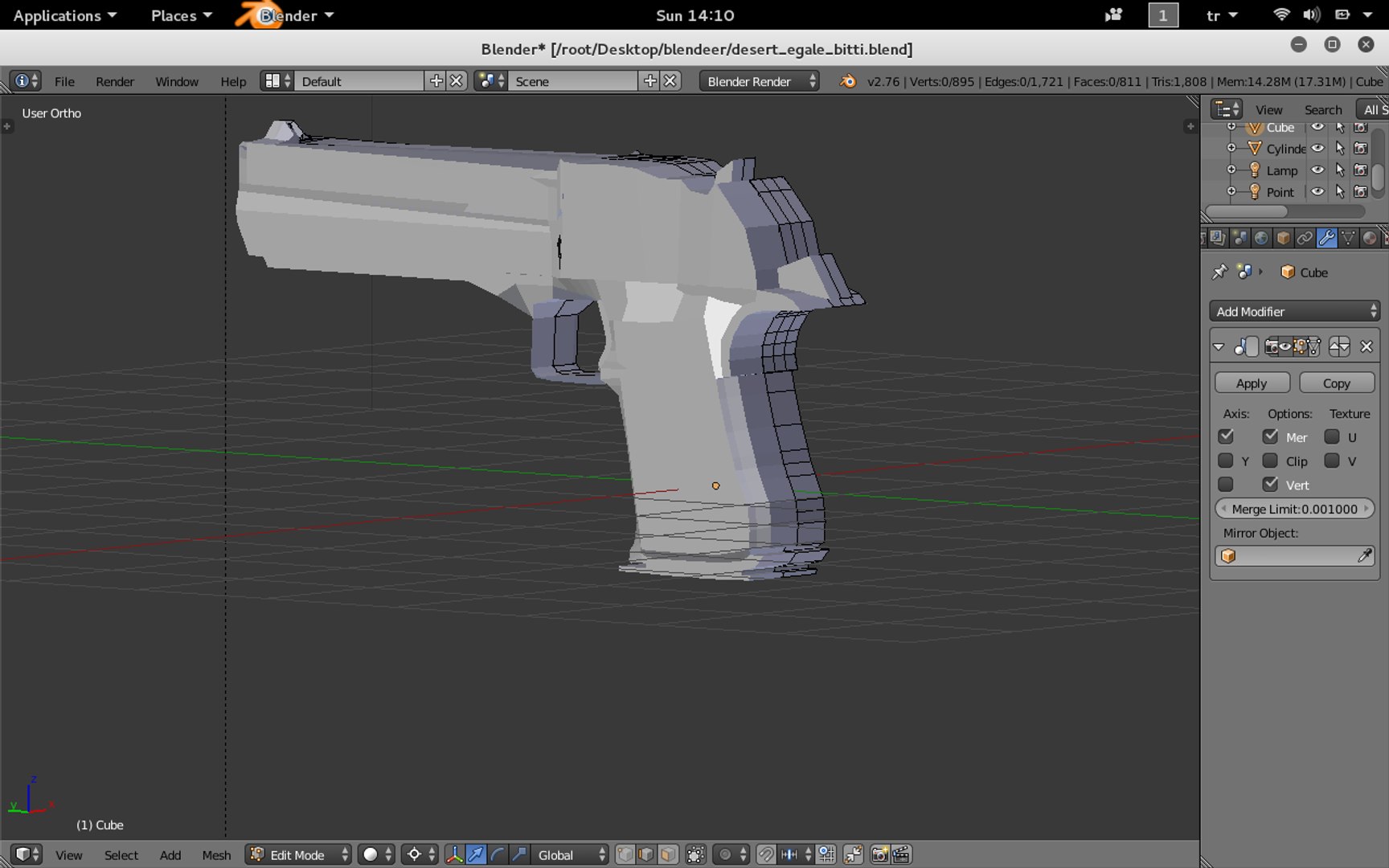Toggle the Vertex Groups option checkbox

pyautogui.click(x=1270, y=484)
